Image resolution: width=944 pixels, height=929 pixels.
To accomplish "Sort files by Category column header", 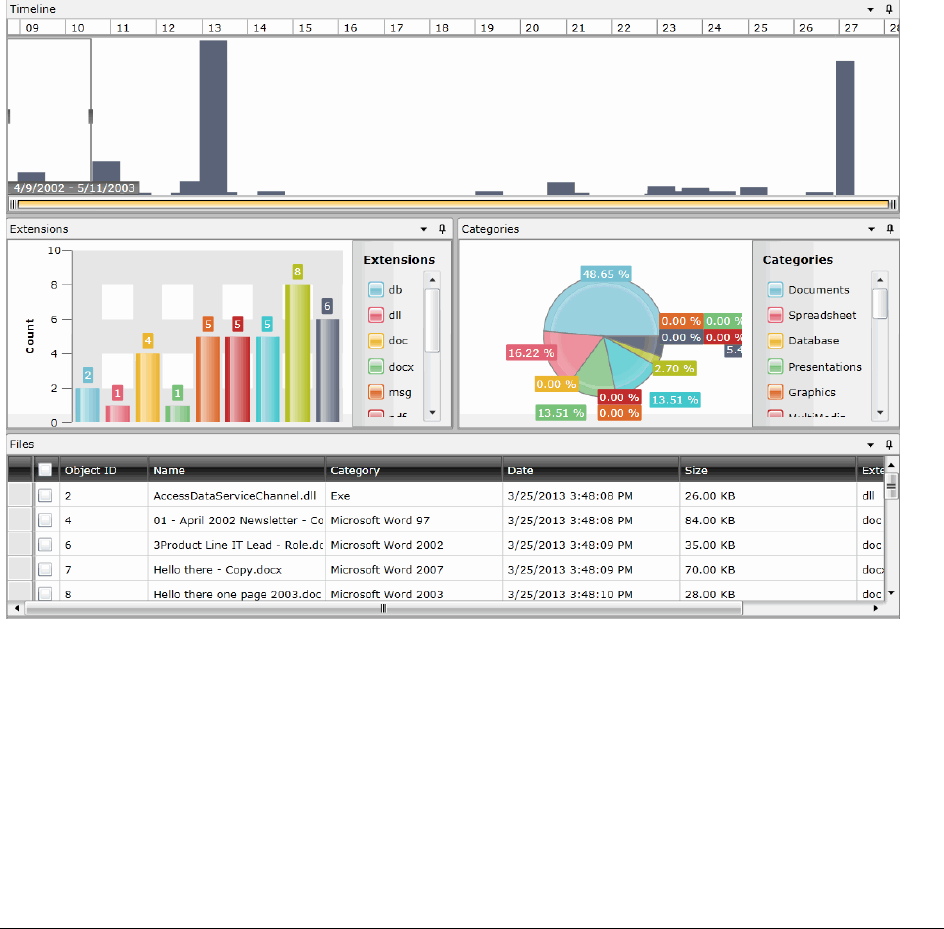I will (413, 470).
